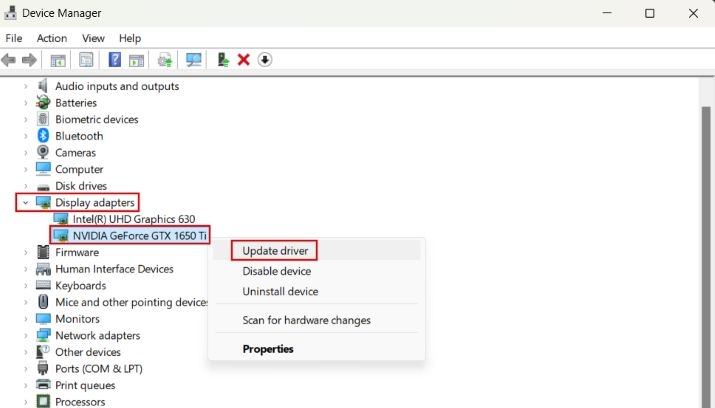Expand Audio inputs and outputs
715x408 pixels.
(x=26, y=86)
